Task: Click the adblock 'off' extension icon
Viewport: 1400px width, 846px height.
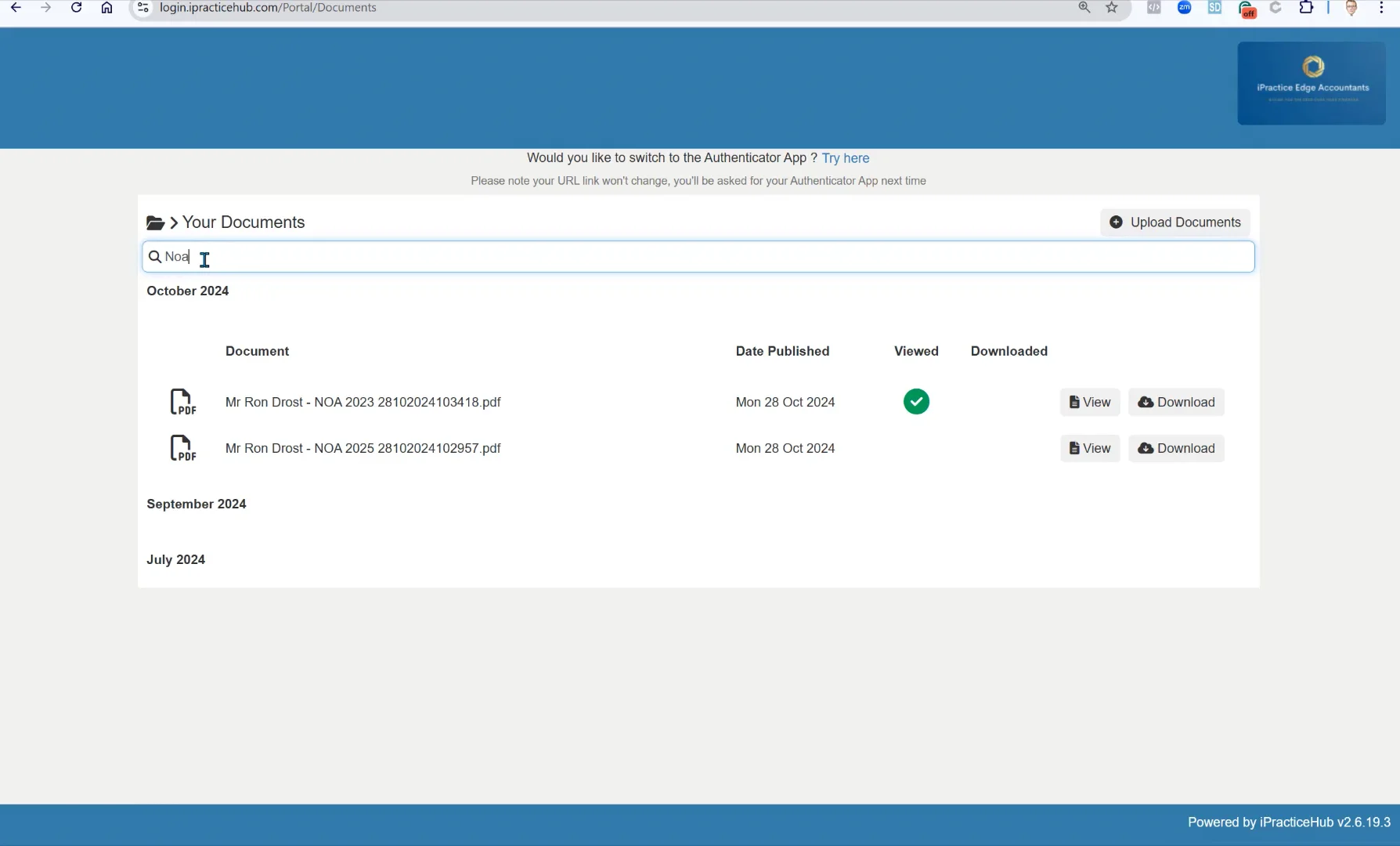Action: coord(1247,9)
